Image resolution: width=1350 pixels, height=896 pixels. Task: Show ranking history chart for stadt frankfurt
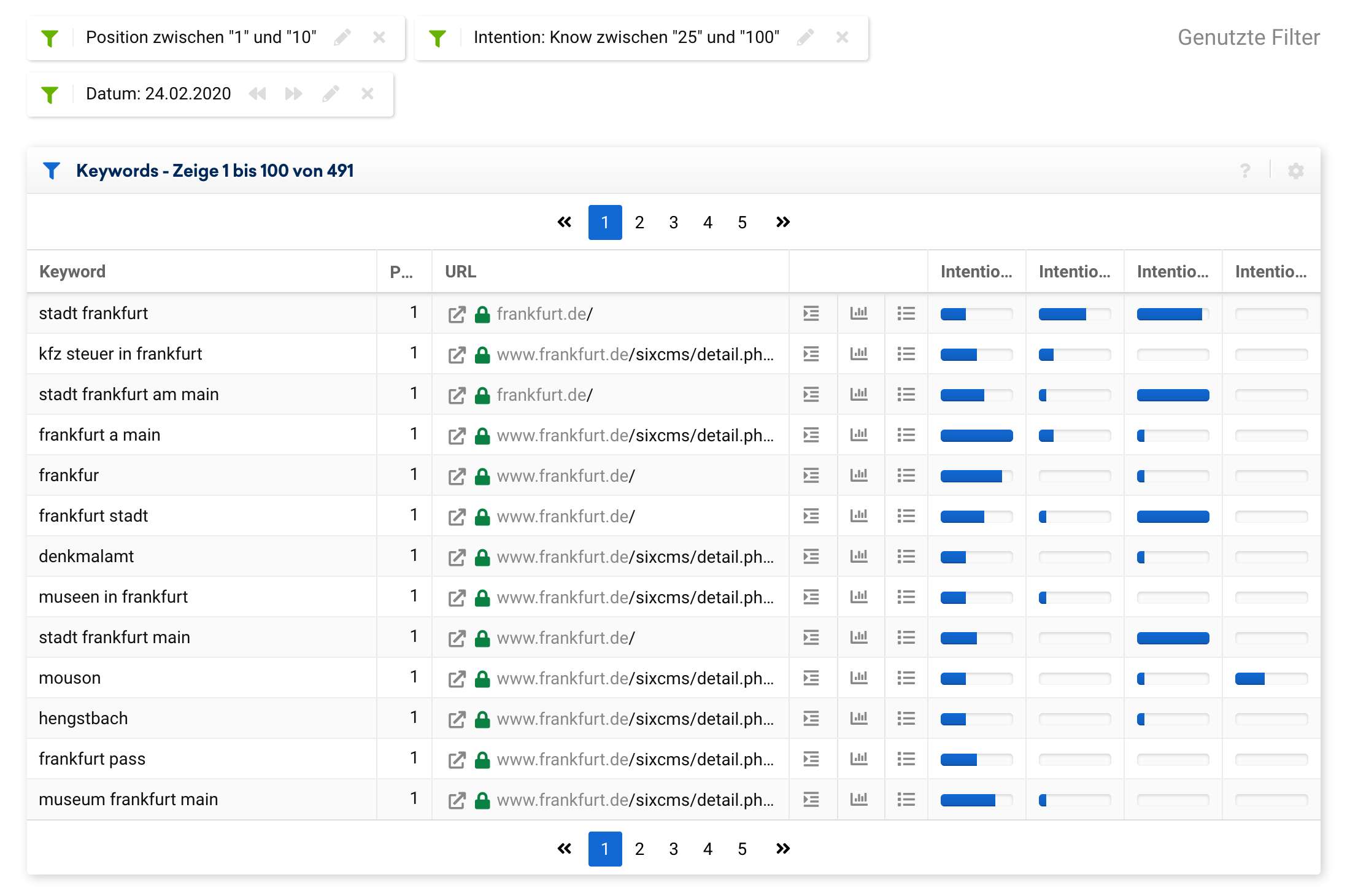[x=859, y=314]
